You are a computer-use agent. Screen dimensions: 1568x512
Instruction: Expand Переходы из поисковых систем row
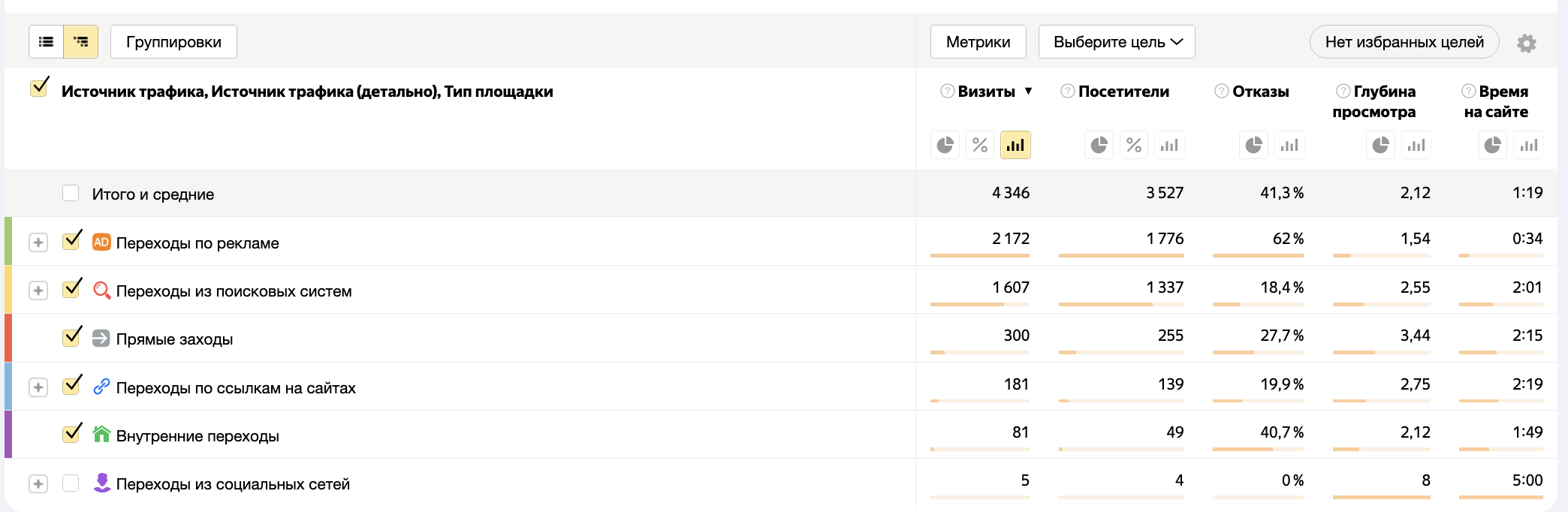[x=38, y=291]
